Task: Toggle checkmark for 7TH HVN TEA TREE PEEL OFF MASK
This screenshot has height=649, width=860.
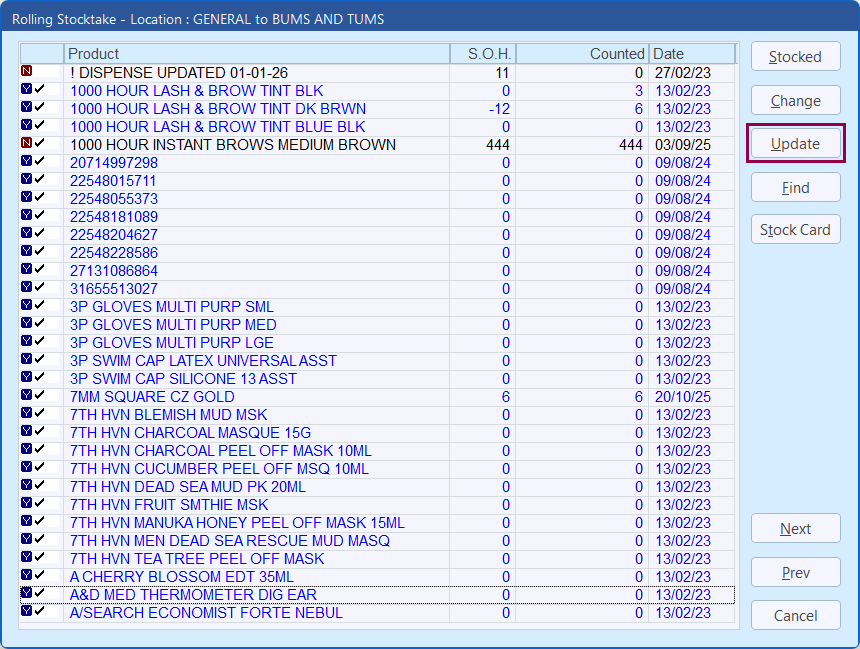Action: click(x=40, y=558)
